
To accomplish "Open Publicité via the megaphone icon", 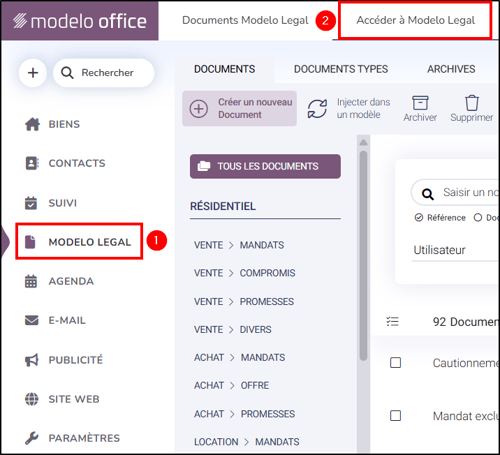I will [32, 360].
